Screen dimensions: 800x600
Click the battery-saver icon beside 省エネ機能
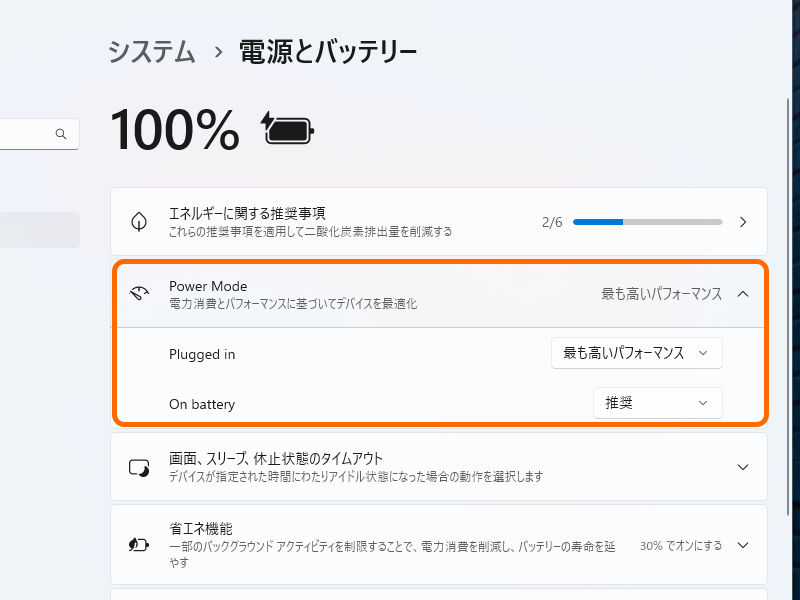tap(139, 544)
